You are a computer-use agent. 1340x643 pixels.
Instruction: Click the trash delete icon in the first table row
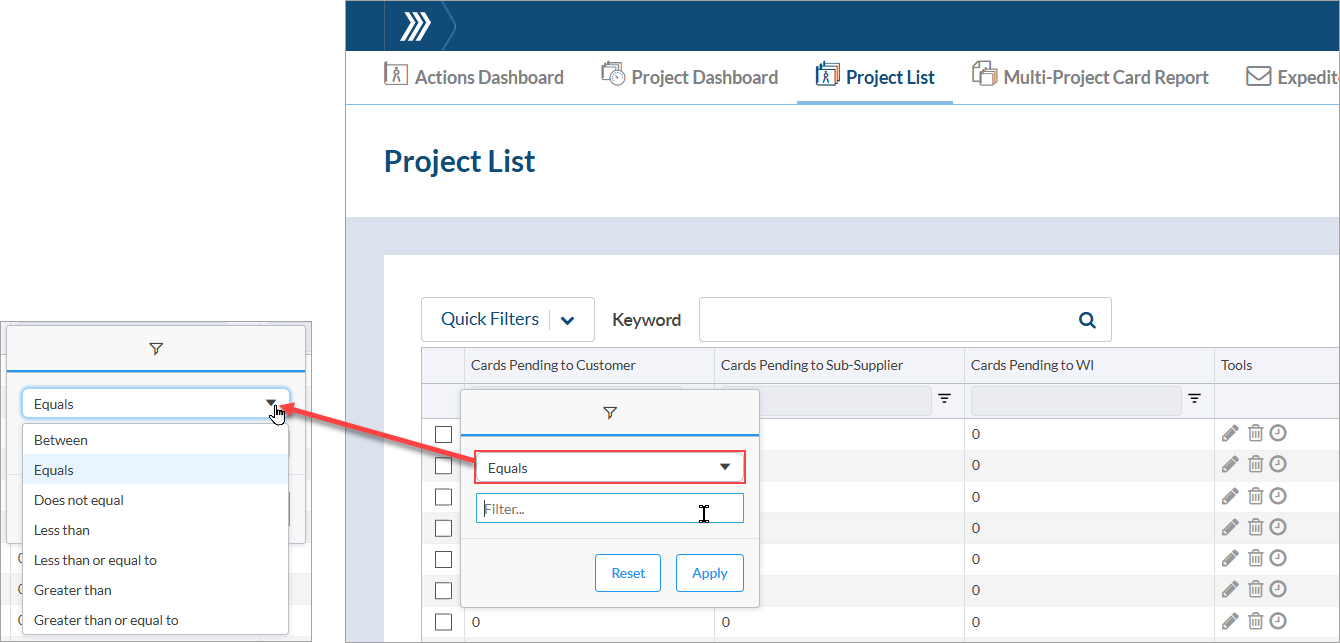[1255, 433]
